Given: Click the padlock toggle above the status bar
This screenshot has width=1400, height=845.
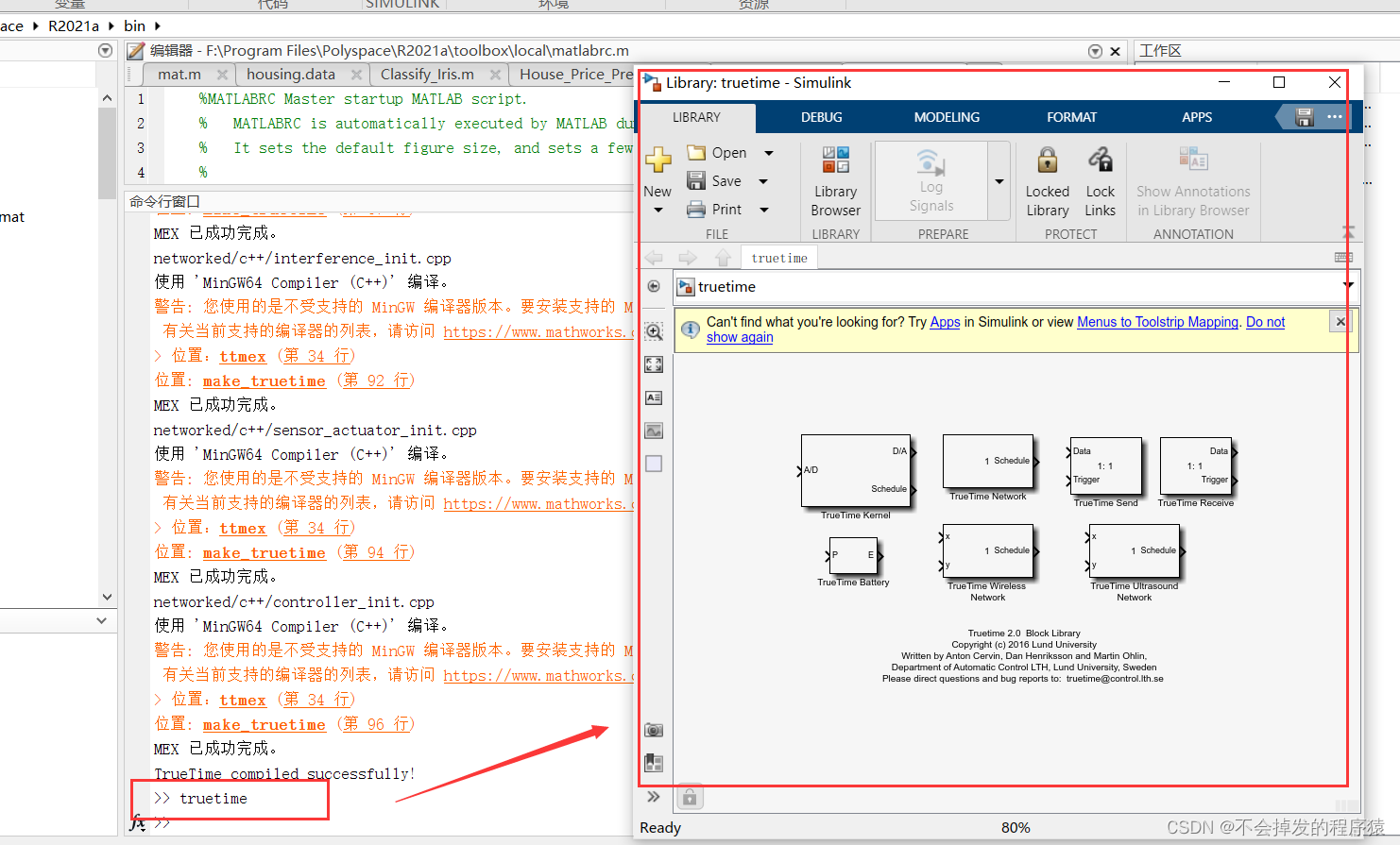Looking at the screenshot, I should (x=689, y=796).
